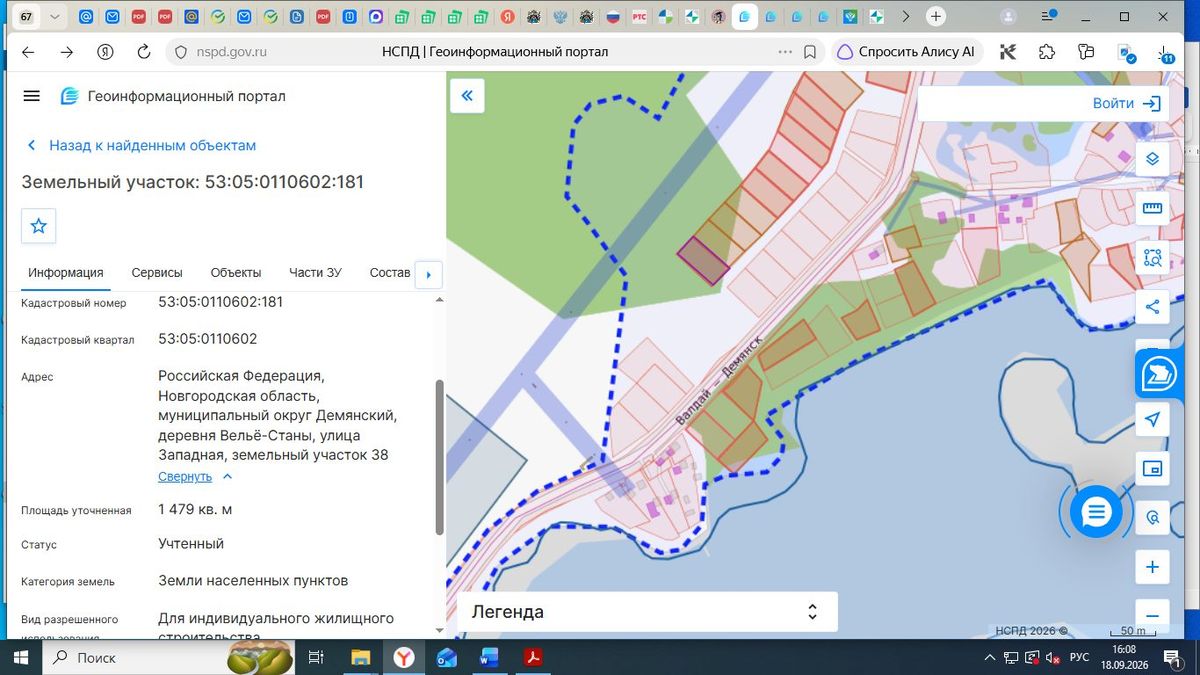Select the ruler measurement tool
1200x675 pixels.
pyautogui.click(x=1152, y=208)
